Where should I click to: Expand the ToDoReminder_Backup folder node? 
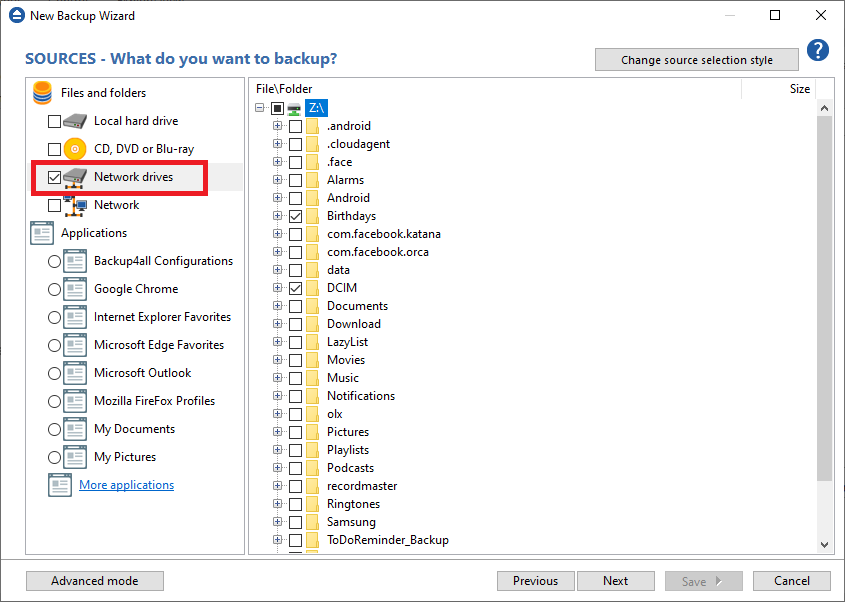click(x=278, y=539)
